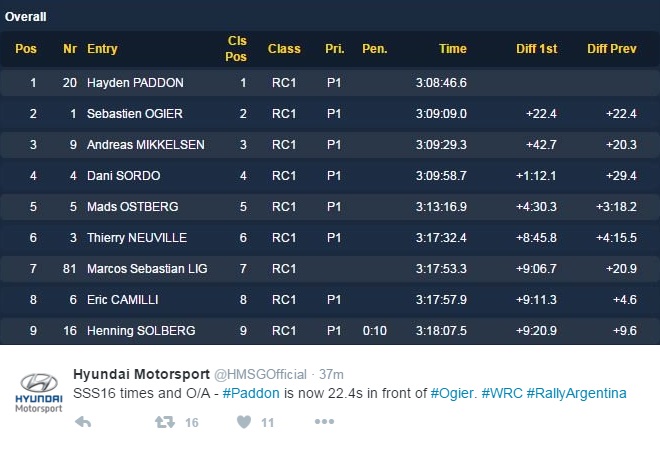Viewport: 660px width, 451px height.
Task: Click the Pos column header
Action: click(26, 49)
